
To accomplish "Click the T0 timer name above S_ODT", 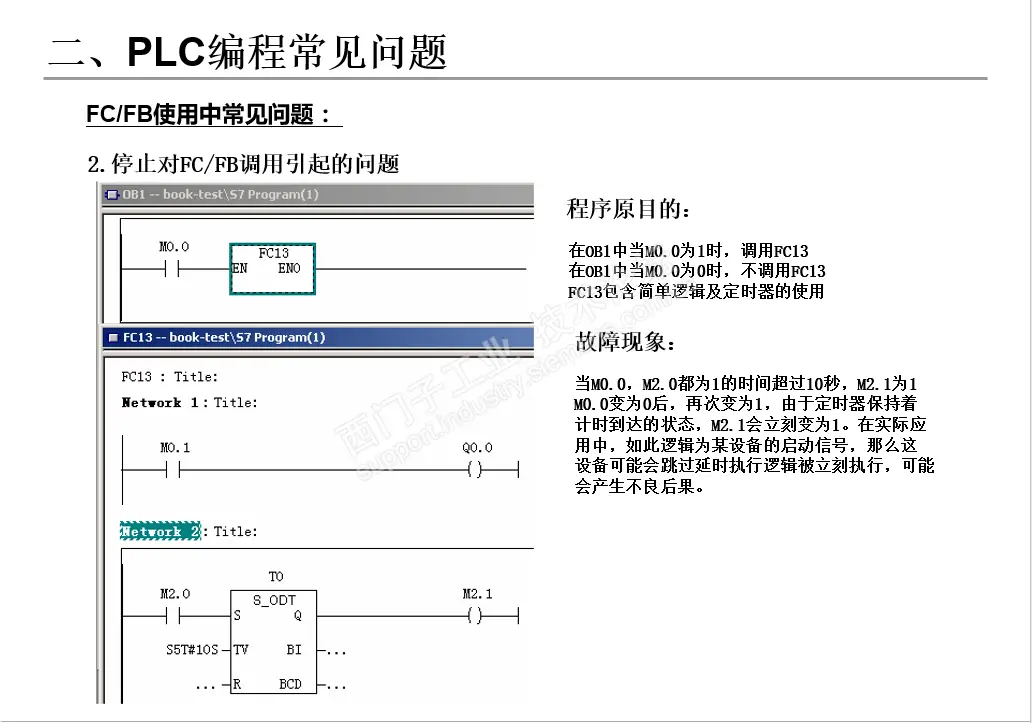I will 276,577.
